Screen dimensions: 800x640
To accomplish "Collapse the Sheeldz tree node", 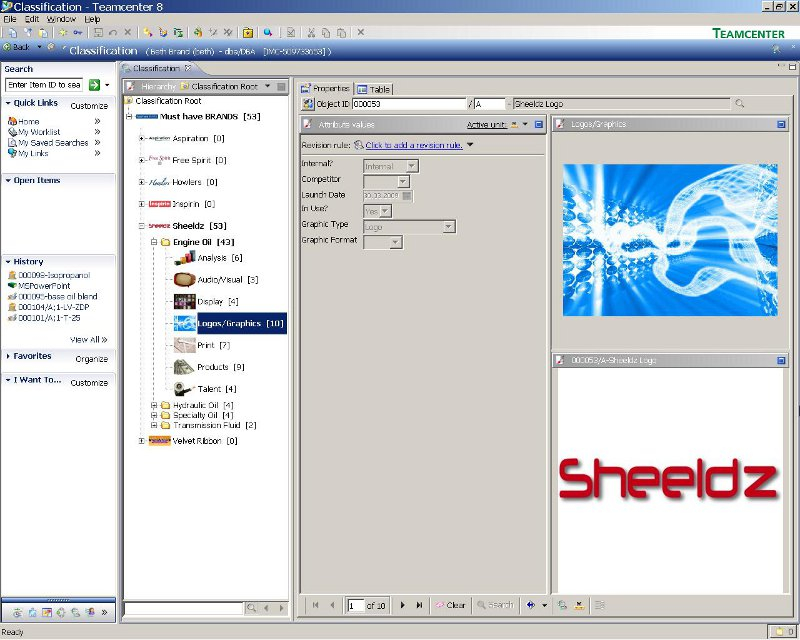I will pos(142,226).
